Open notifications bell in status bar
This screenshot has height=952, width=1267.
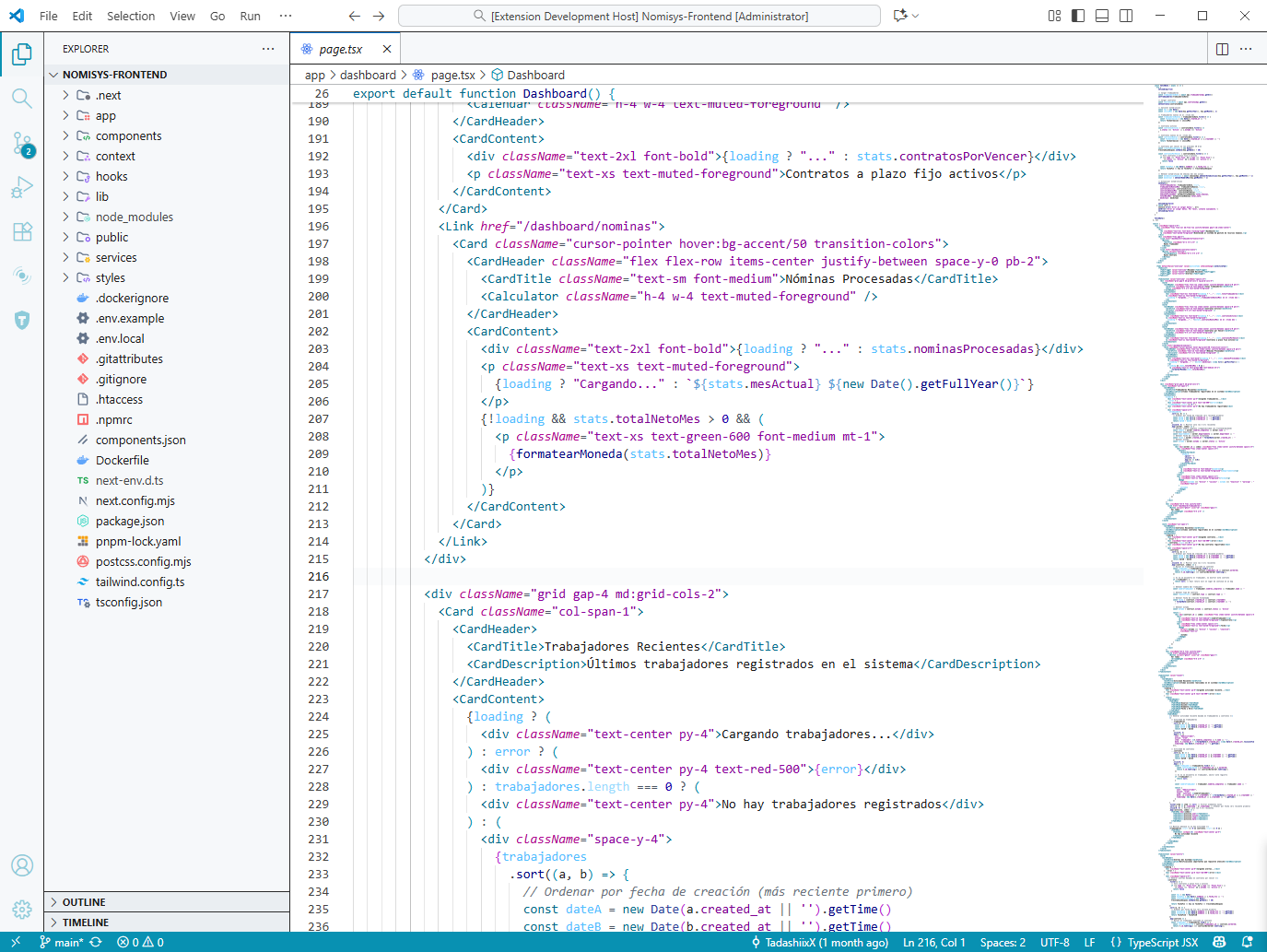click(1248, 942)
